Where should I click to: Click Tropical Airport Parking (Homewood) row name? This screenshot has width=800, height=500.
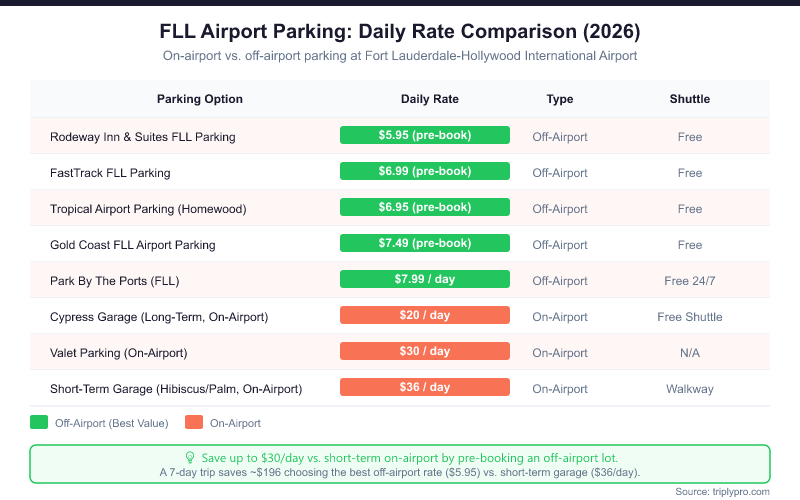tap(147, 209)
